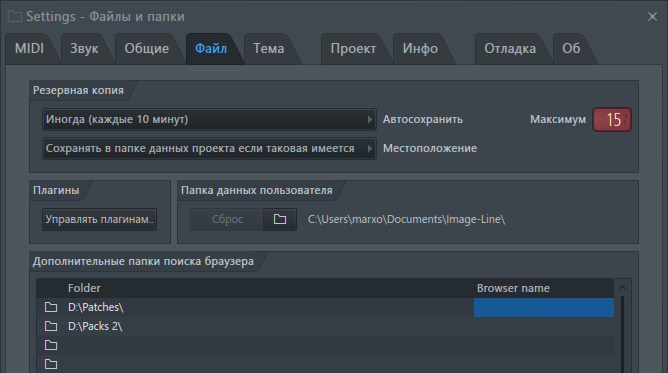Select the D:\Packs 2\ folder entry
Viewport: 668px width, 373px height.
(95, 326)
